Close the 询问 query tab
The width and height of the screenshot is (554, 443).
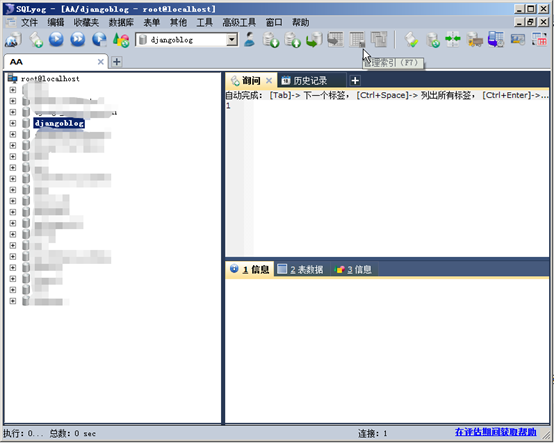[x=269, y=81]
